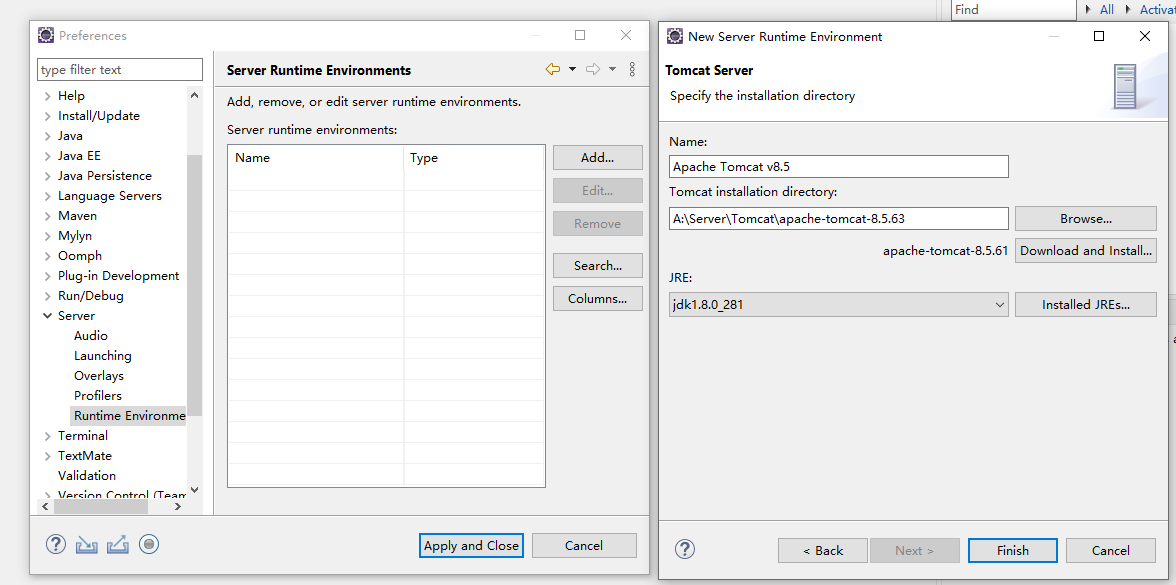
Task: Click the forward arrow in Preferences header
Action: pyautogui.click(x=593, y=69)
